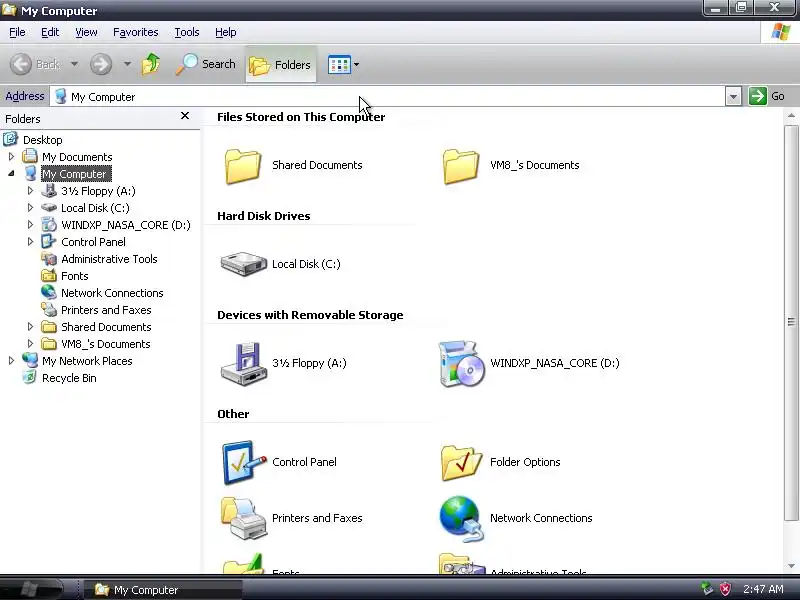Select Fonts folder in tree
This screenshot has height=600, width=800.
[x=74, y=276]
